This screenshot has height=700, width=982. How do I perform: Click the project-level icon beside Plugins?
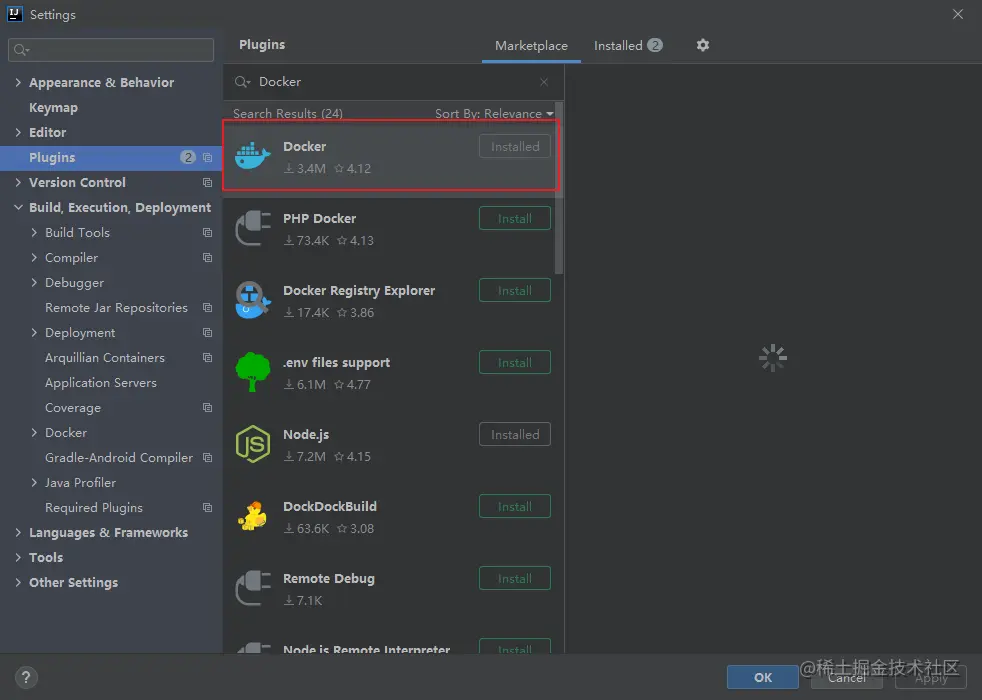(x=207, y=158)
